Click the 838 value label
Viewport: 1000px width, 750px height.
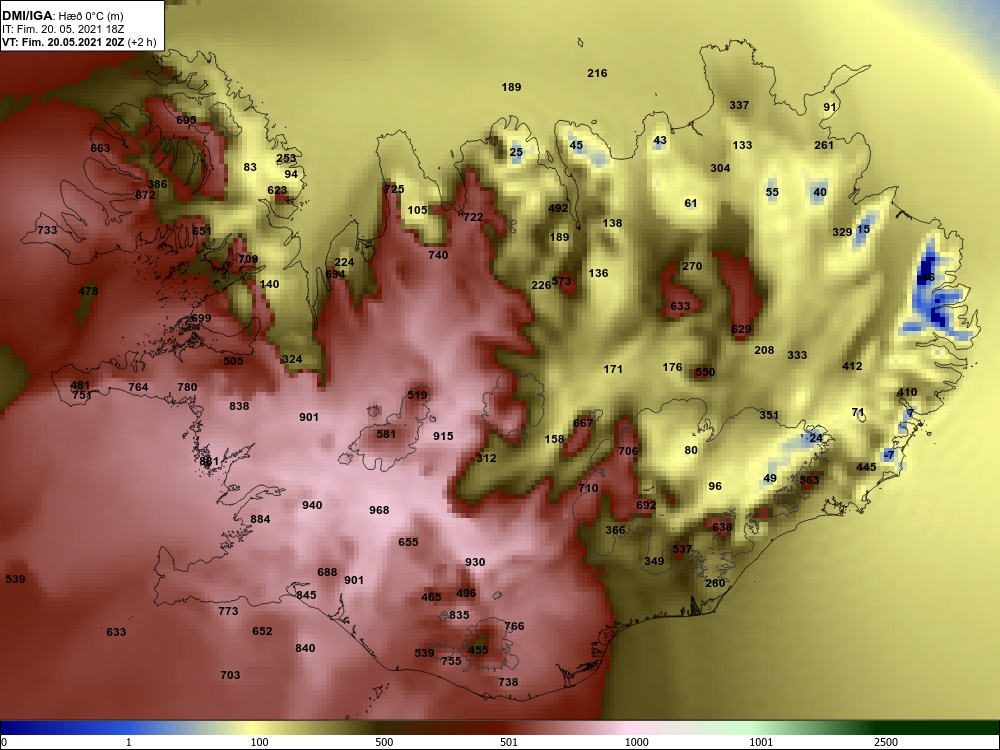click(x=239, y=406)
